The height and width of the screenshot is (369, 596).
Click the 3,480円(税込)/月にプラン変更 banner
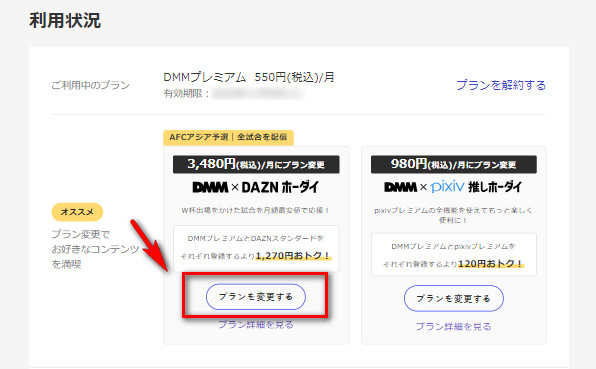[256, 165]
